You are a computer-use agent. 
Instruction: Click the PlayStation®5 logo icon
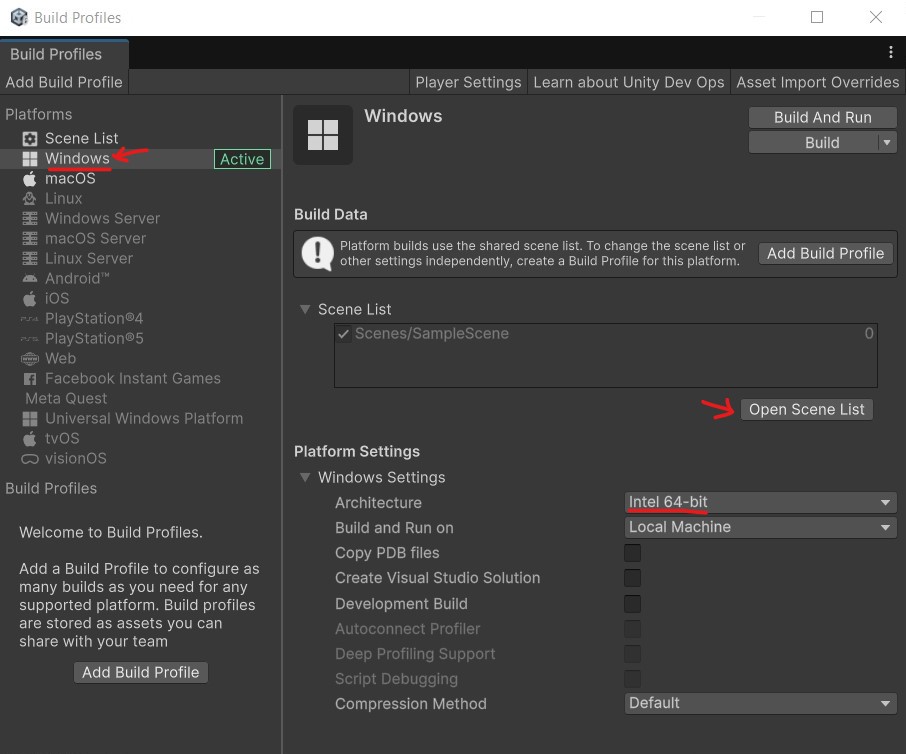coord(29,339)
